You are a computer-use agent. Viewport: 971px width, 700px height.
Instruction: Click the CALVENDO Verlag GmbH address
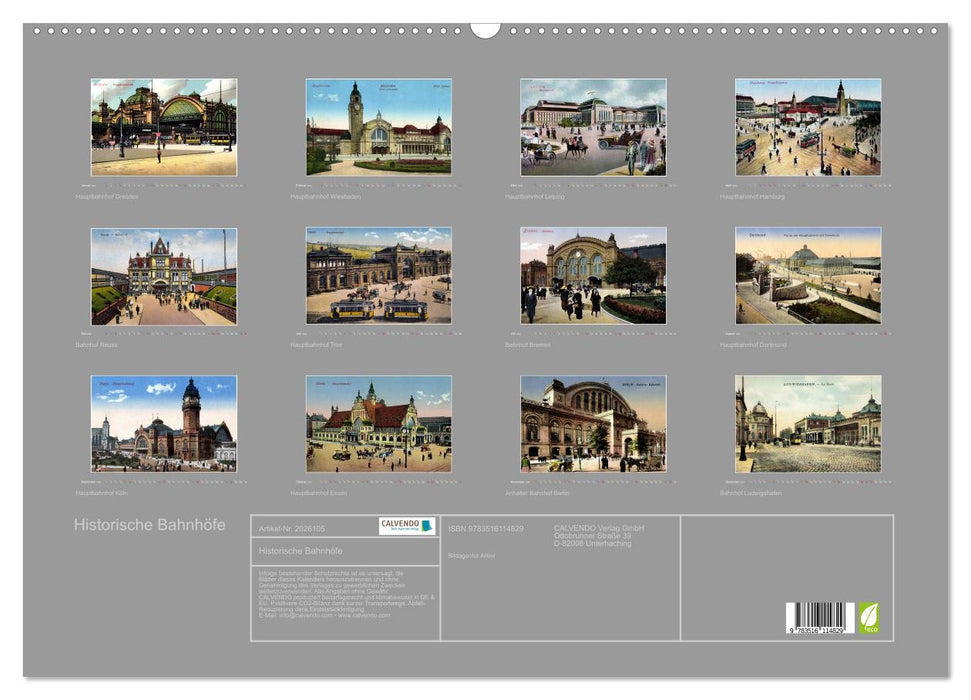(x=599, y=535)
